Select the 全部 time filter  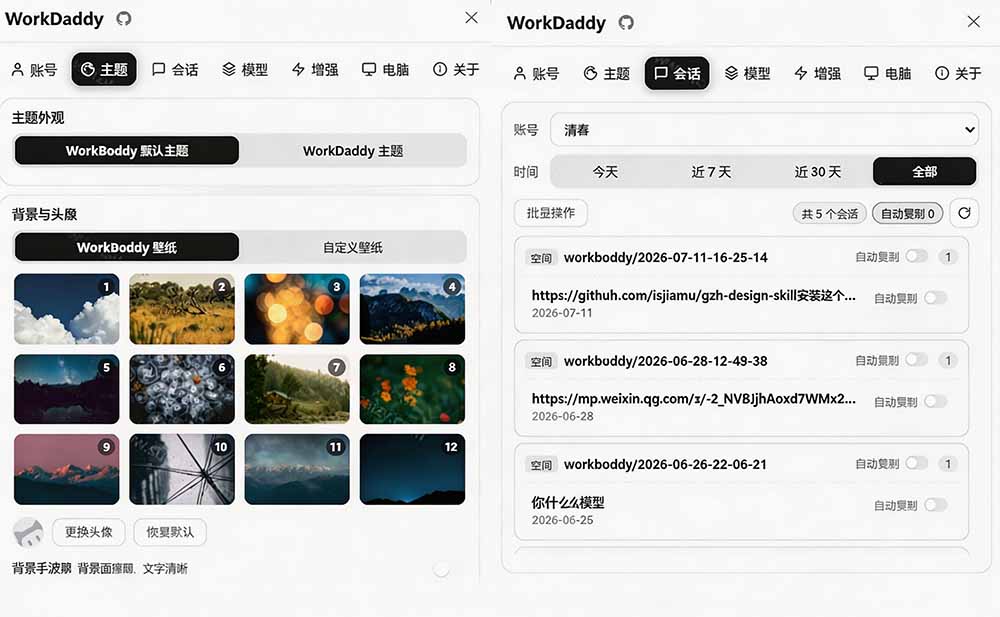click(x=924, y=172)
